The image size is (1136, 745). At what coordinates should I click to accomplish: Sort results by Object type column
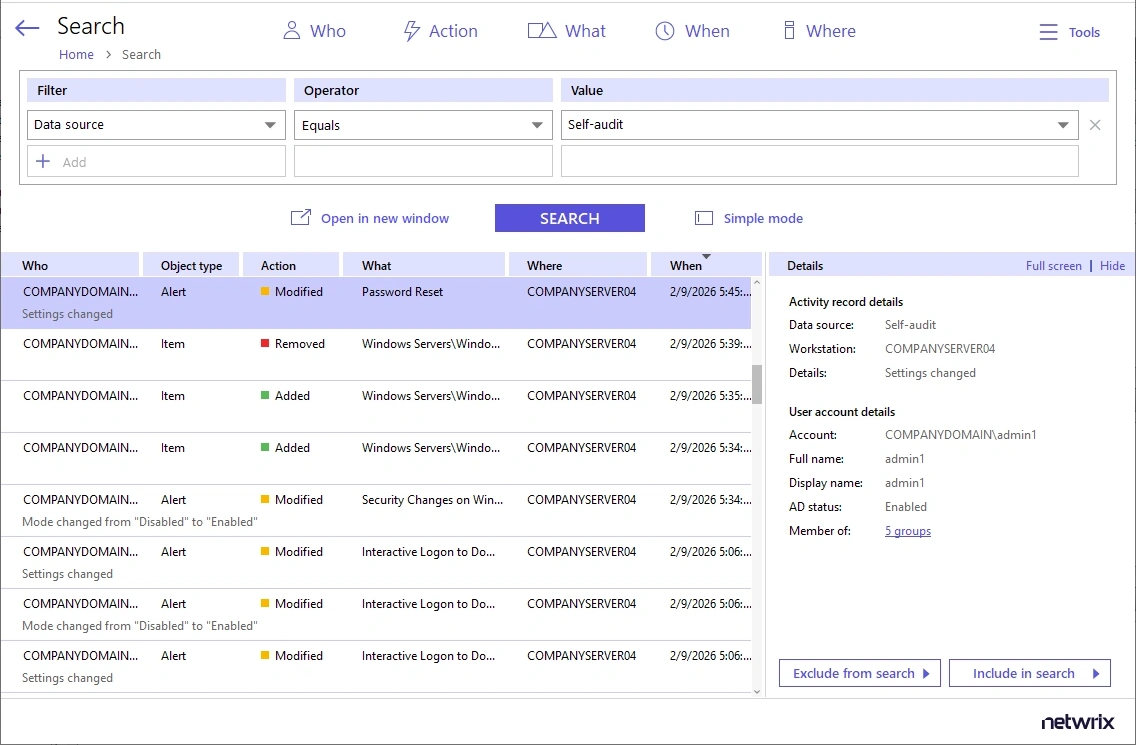pos(191,265)
